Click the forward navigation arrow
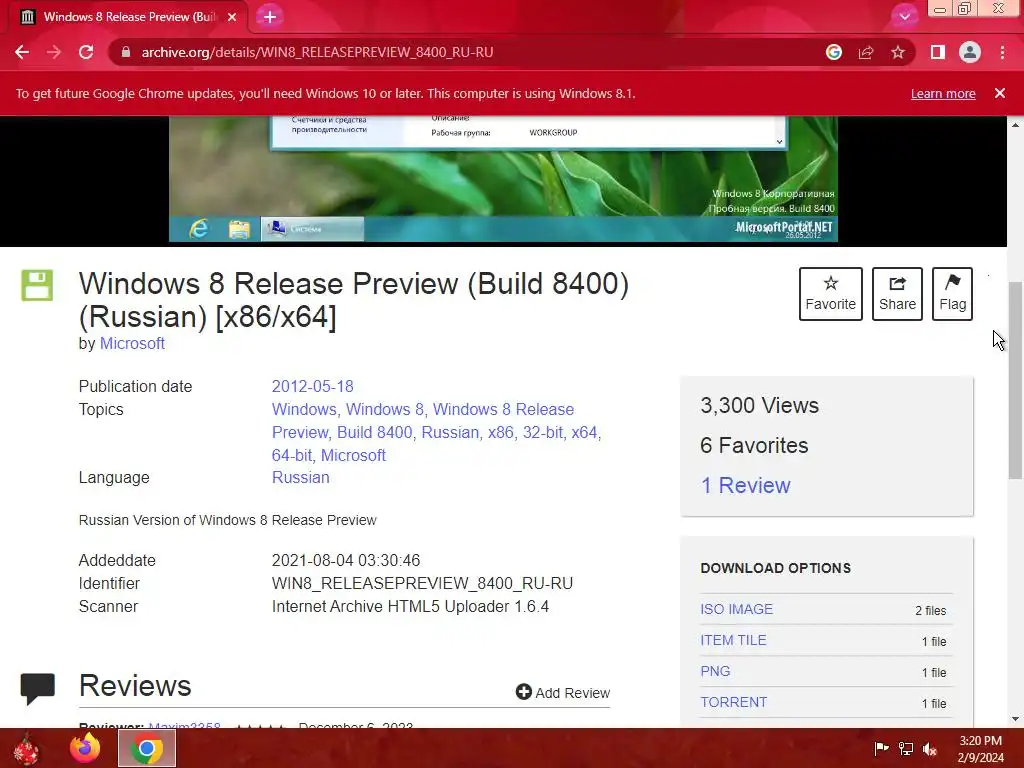The height and width of the screenshot is (768, 1024). click(54, 52)
